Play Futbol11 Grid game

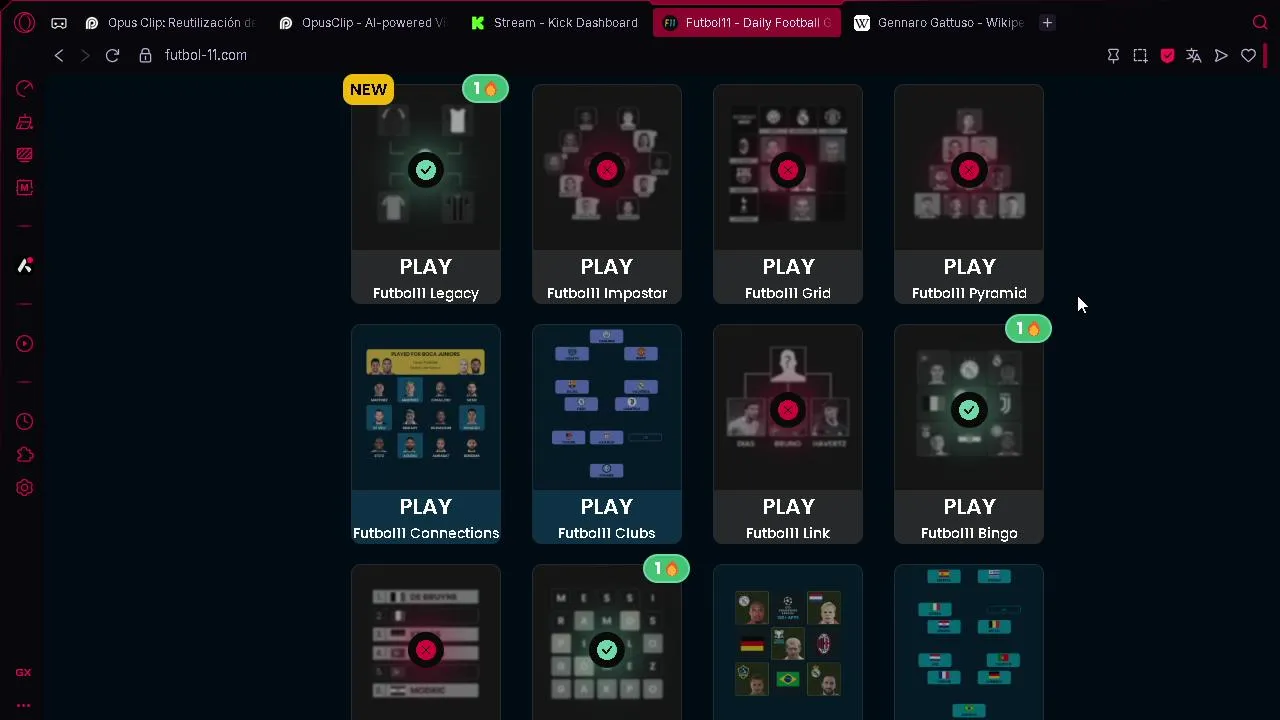point(788,277)
